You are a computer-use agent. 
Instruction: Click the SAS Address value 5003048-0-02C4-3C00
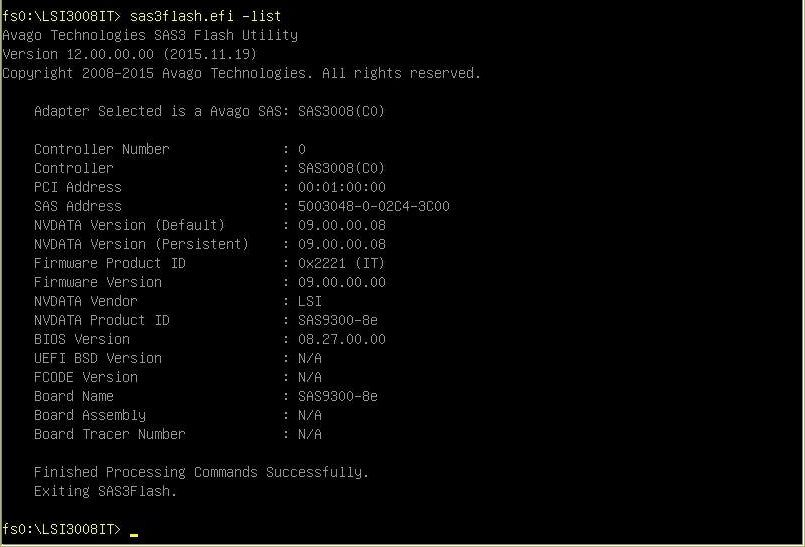click(374, 207)
